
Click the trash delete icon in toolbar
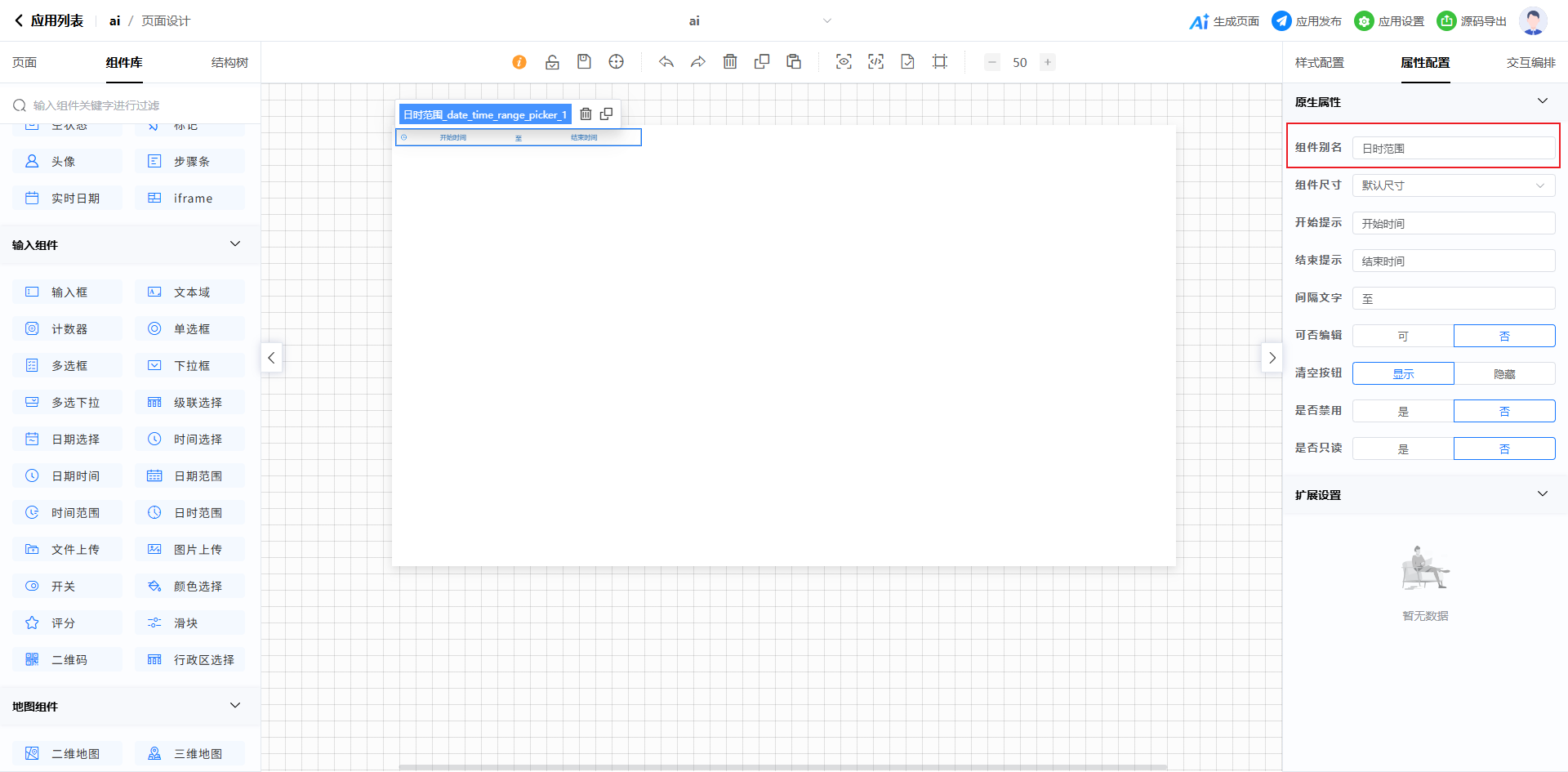[730, 62]
